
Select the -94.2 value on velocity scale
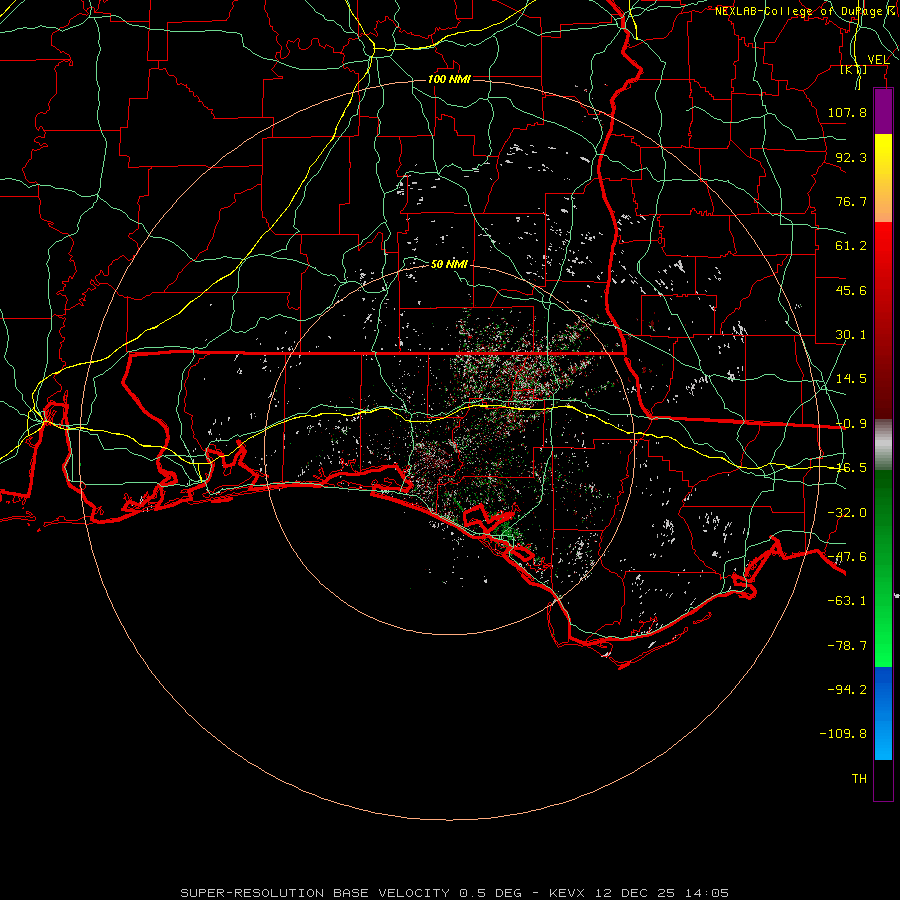tap(847, 690)
